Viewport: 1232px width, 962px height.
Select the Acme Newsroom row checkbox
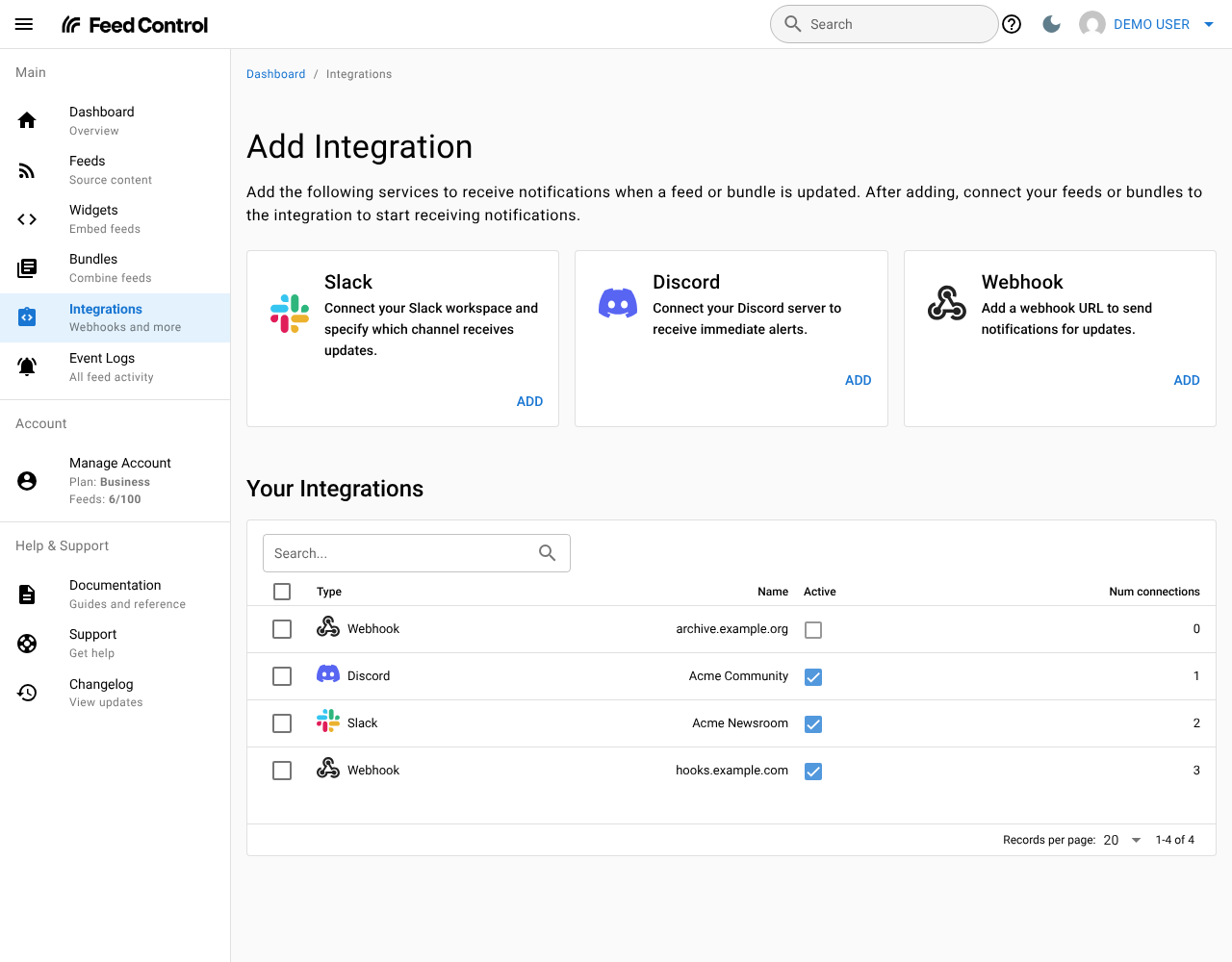[282, 723]
